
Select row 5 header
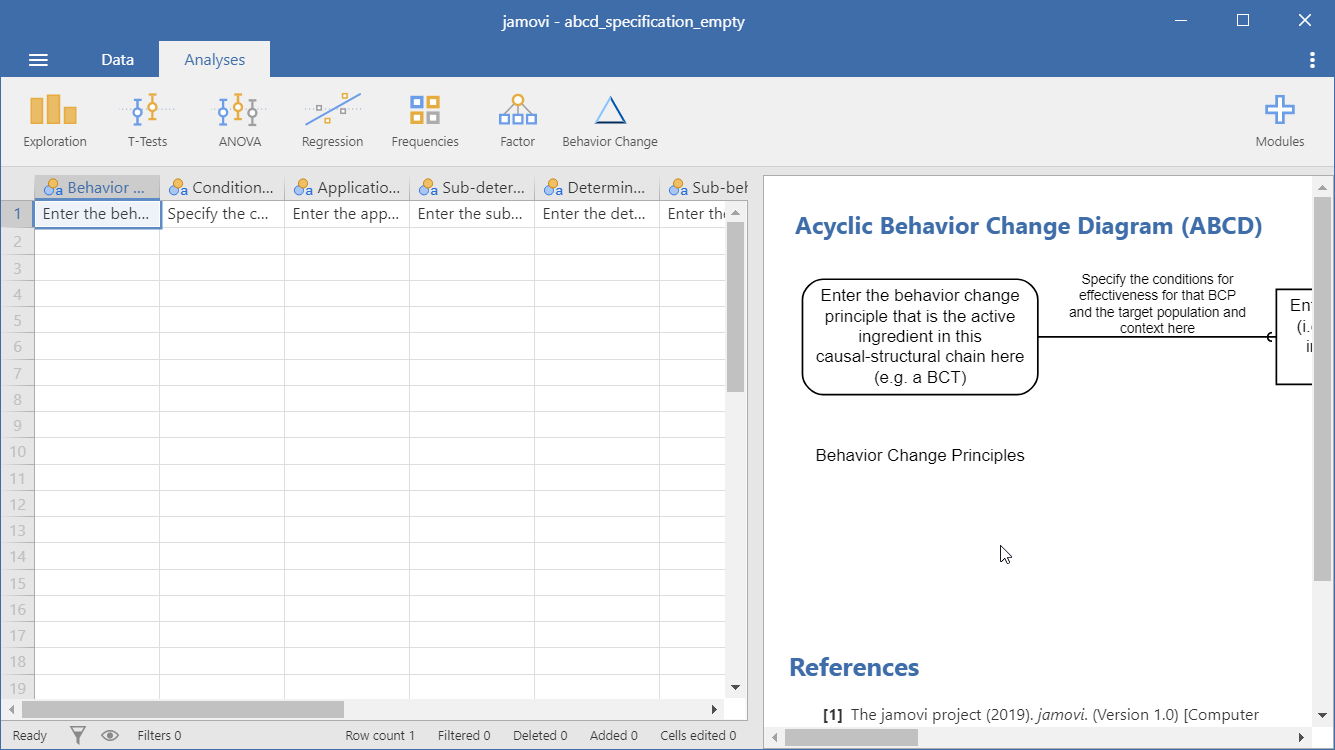[x=17, y=320]
